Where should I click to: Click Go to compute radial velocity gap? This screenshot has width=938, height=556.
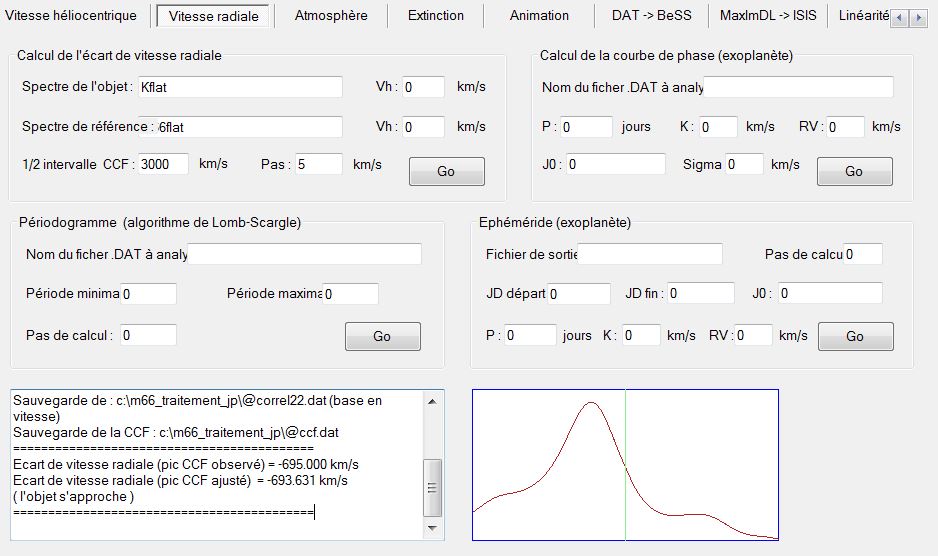[x=446, y=171]
